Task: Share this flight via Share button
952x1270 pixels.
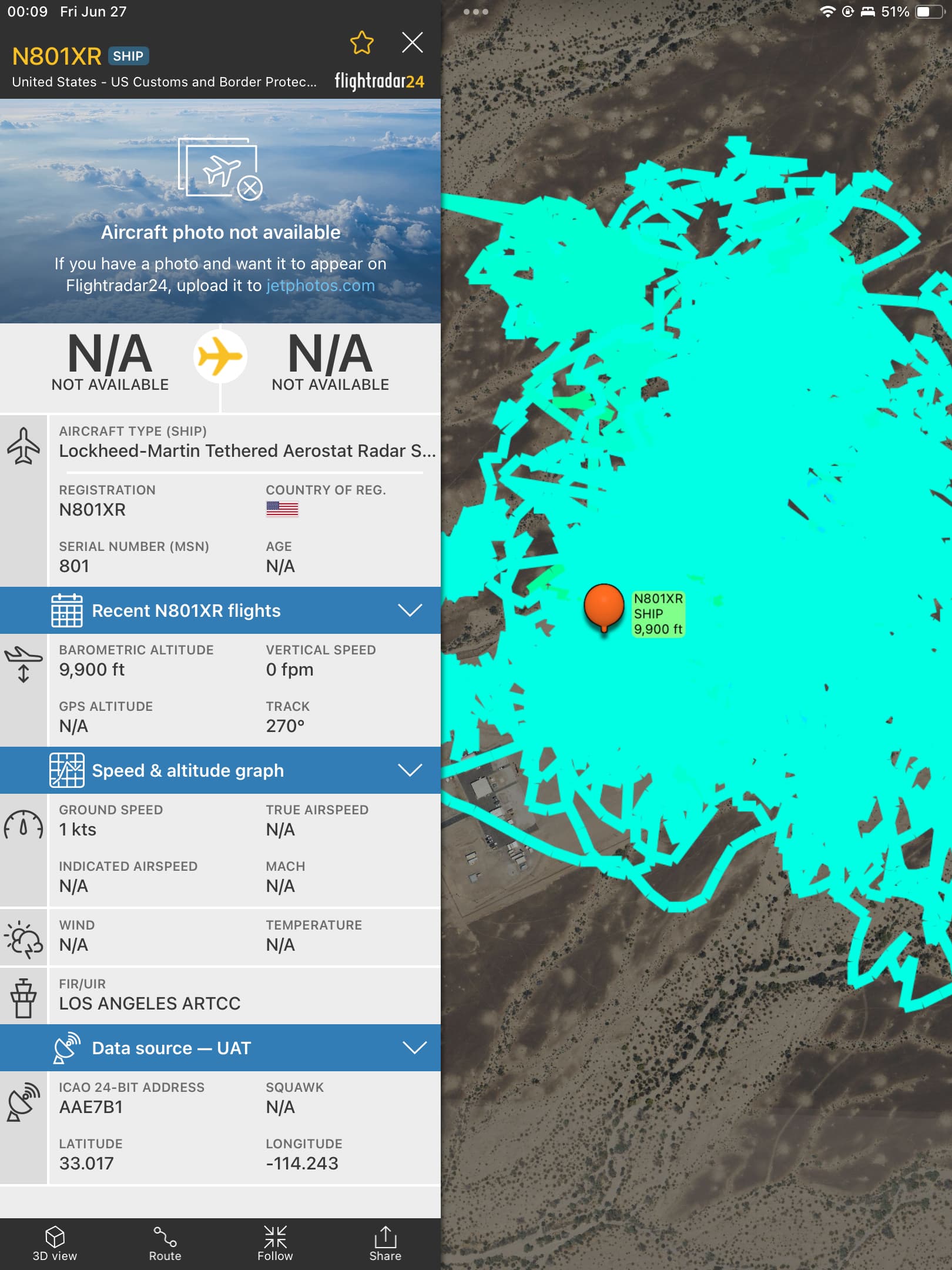Action: [386, 1244]
